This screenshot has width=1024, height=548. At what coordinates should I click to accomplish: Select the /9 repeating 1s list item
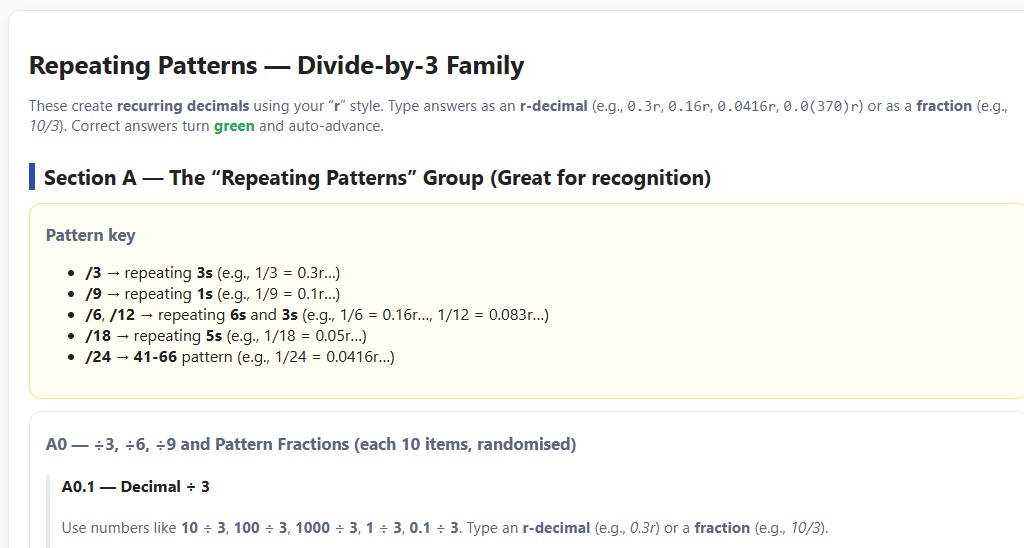tap(212, 294)
